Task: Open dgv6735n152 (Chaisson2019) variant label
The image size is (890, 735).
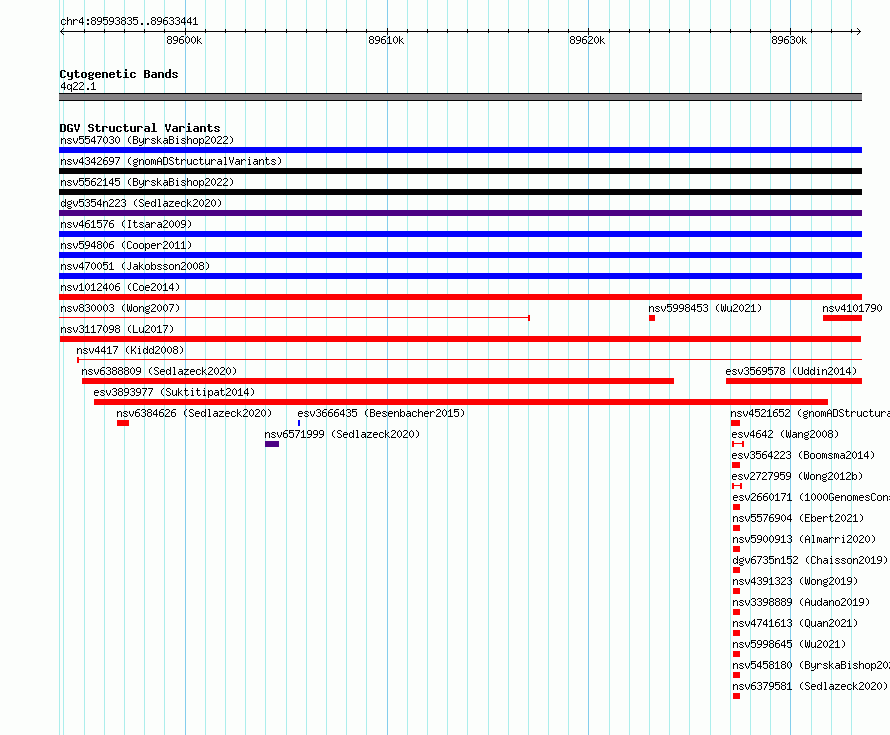Action: [x=810, y=560]
